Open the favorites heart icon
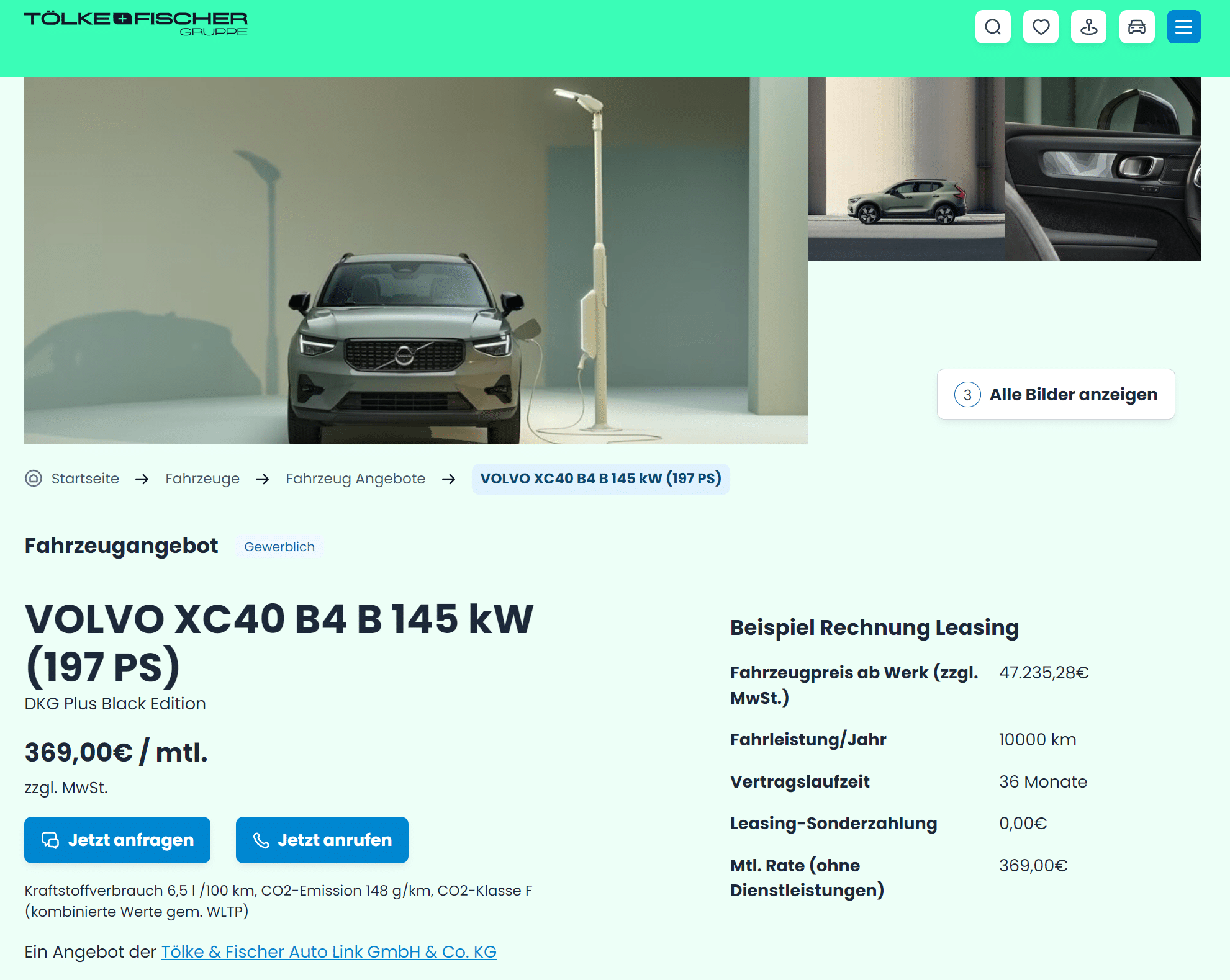The width and height of the screenshot is (1230, 980). point(1041,27)
